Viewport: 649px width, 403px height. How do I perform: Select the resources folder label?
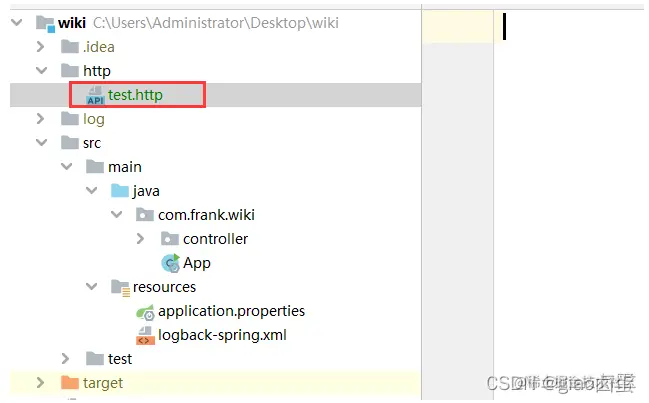coord(164,287)
